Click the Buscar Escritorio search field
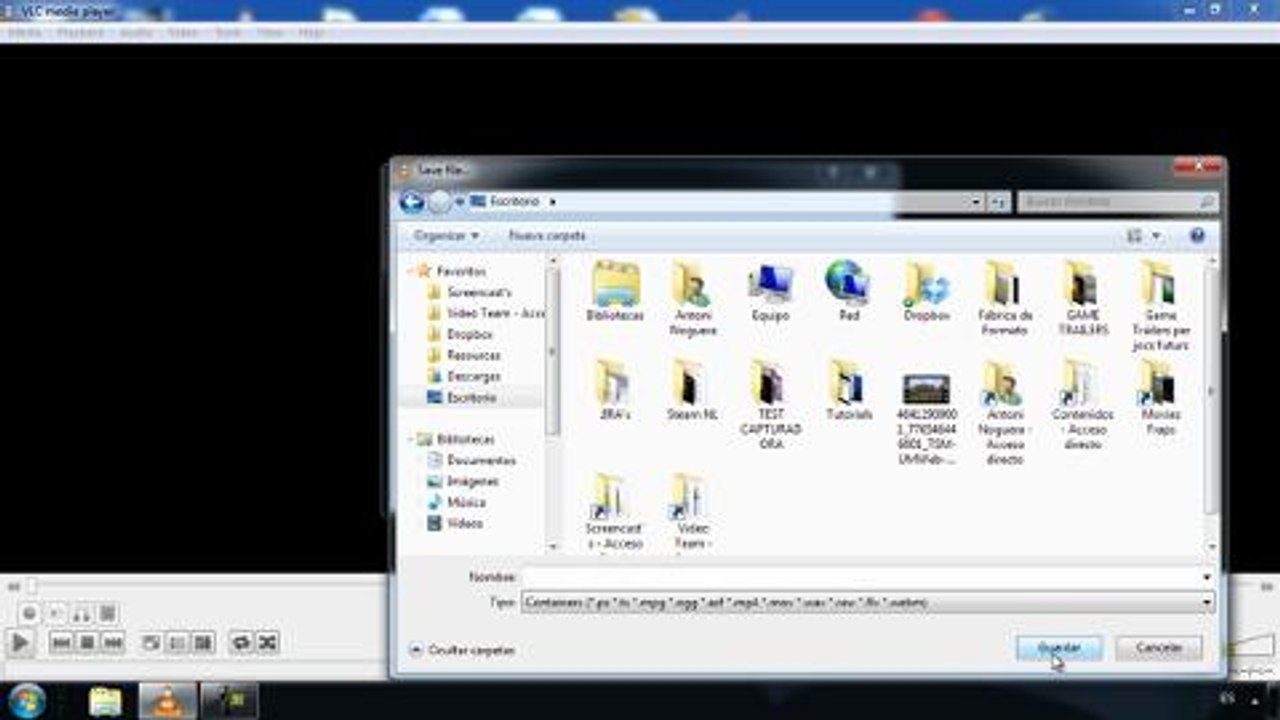The height and width of the screenshot is (720, 1280). click(1117, 202)
